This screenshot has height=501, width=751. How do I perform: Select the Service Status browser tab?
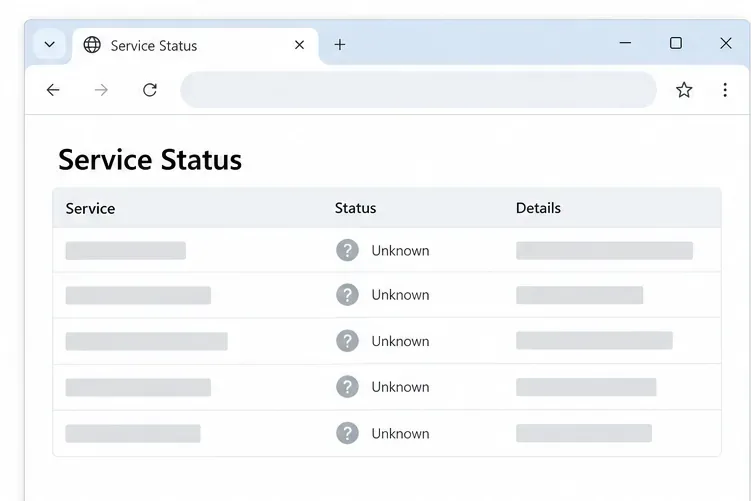point(195,46)
